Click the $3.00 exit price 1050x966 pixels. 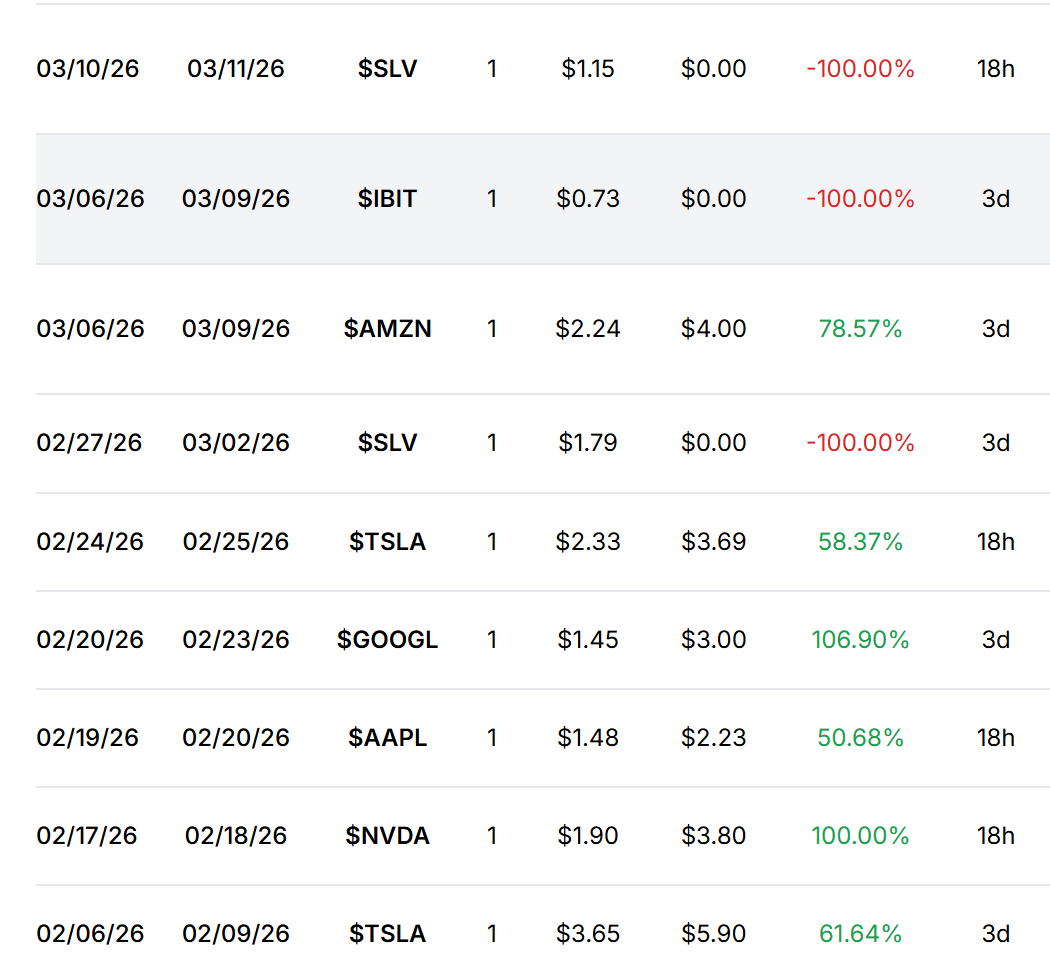pos(713,639)
